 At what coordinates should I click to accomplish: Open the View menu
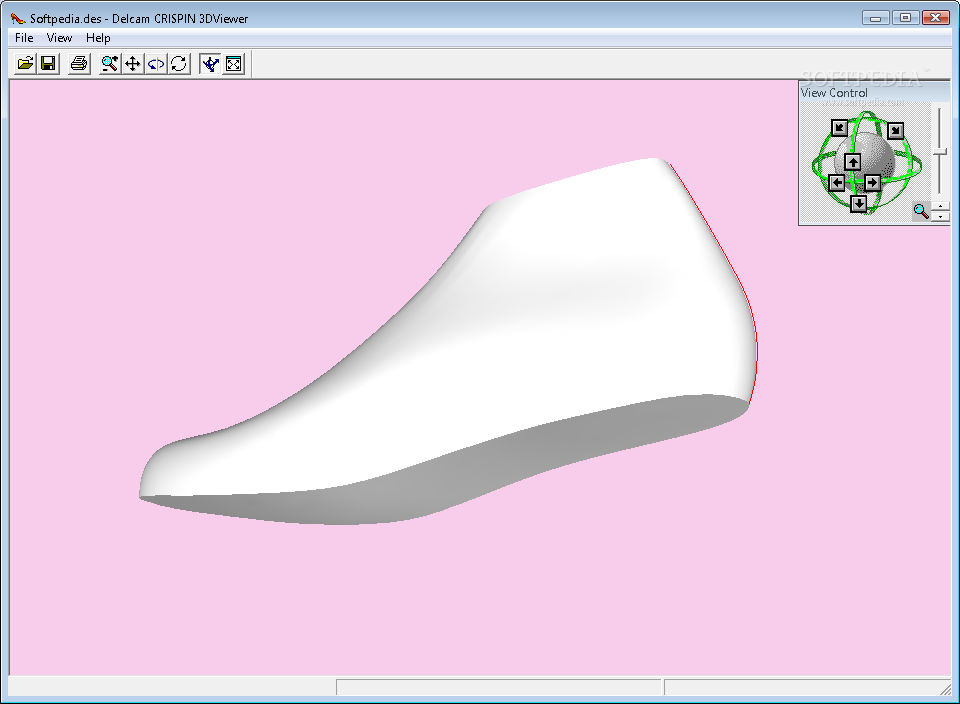click(59, 38)
